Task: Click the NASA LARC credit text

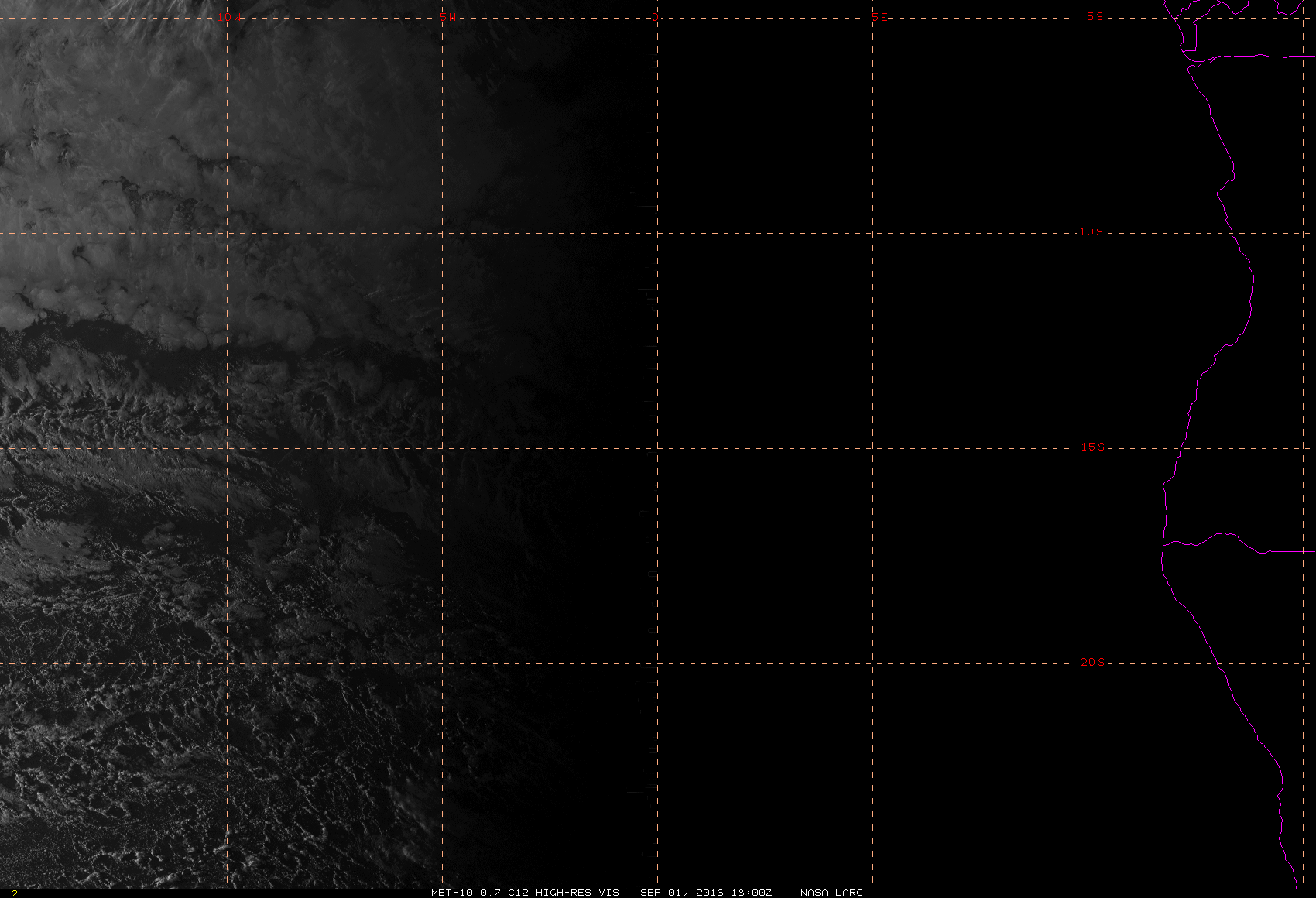Action: click(831, 893)
